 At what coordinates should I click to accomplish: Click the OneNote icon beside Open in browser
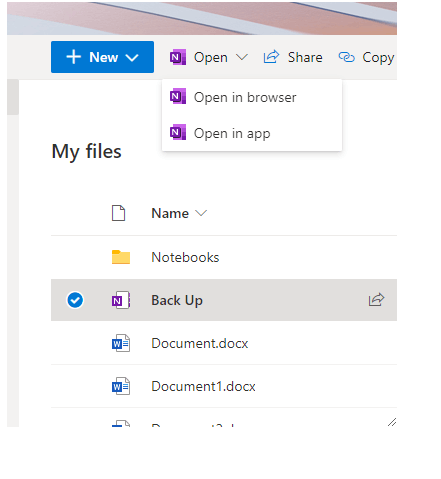178,97
